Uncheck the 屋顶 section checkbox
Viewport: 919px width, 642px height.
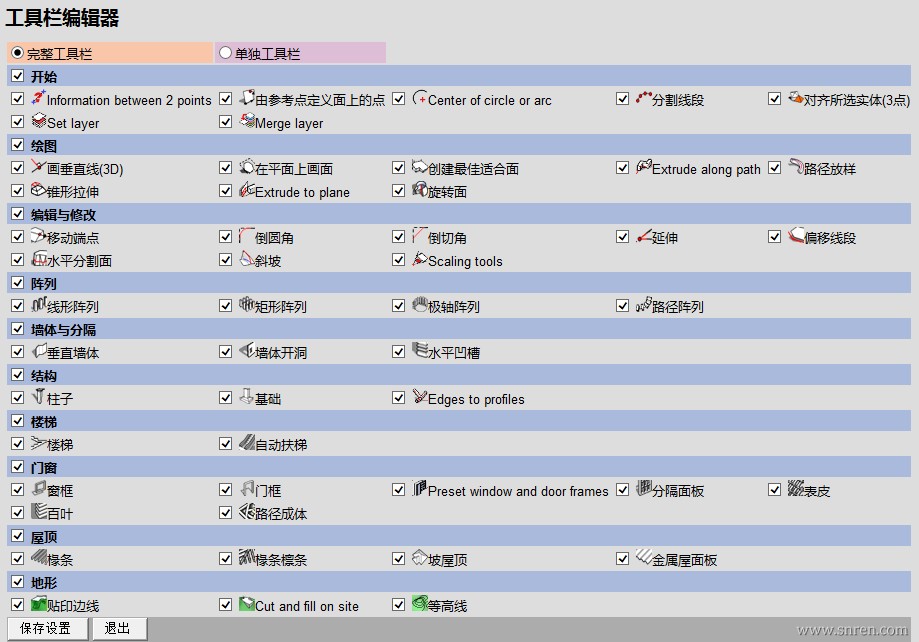tap(18, 536)
